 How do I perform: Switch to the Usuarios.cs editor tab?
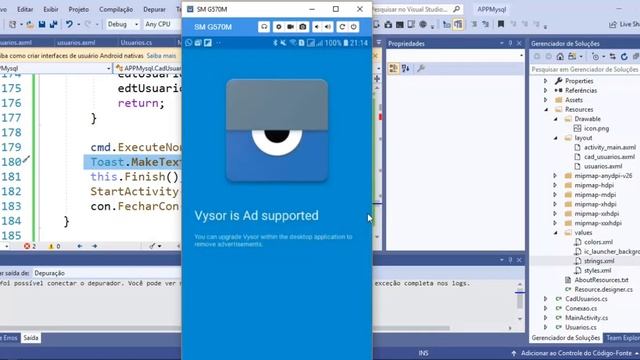pyautogui.click(x=136, y=42)
